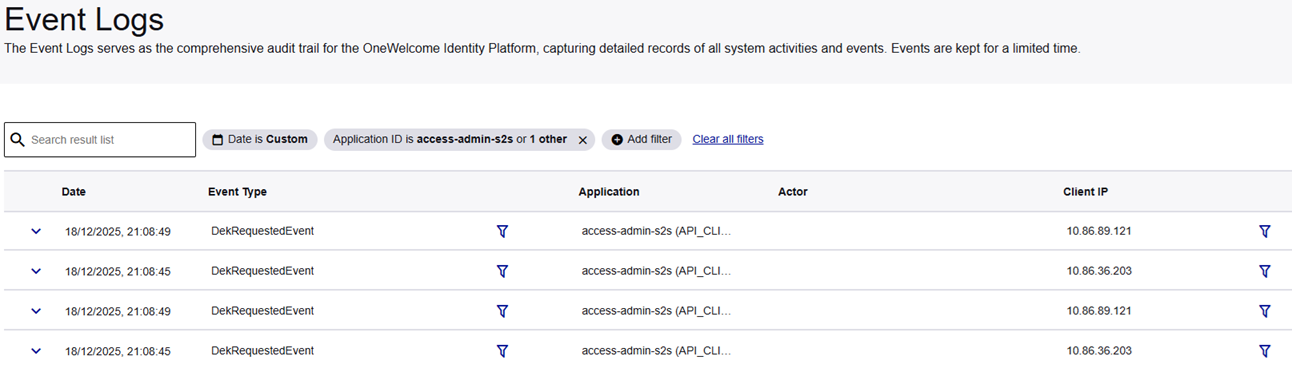Click the Event Logs page heading

tap(85, 19)
